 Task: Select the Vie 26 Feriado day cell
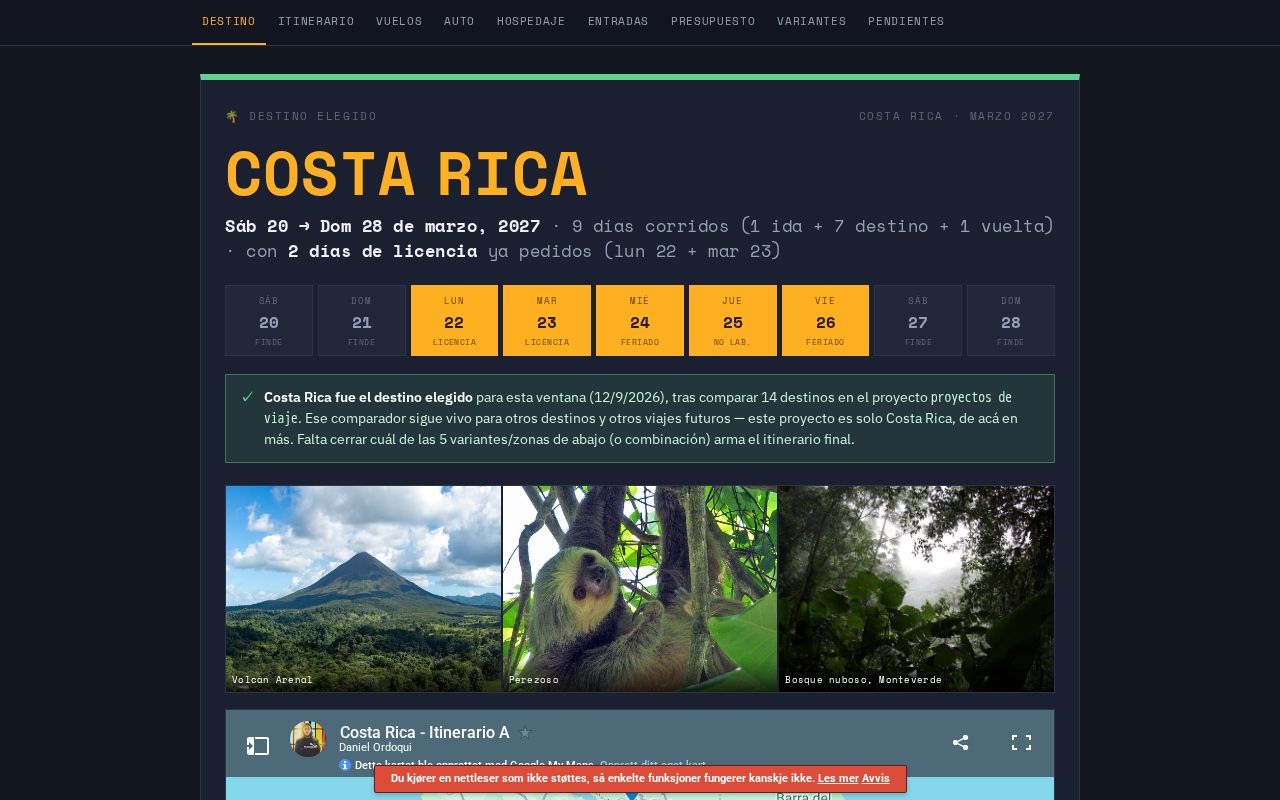[825, 320]
